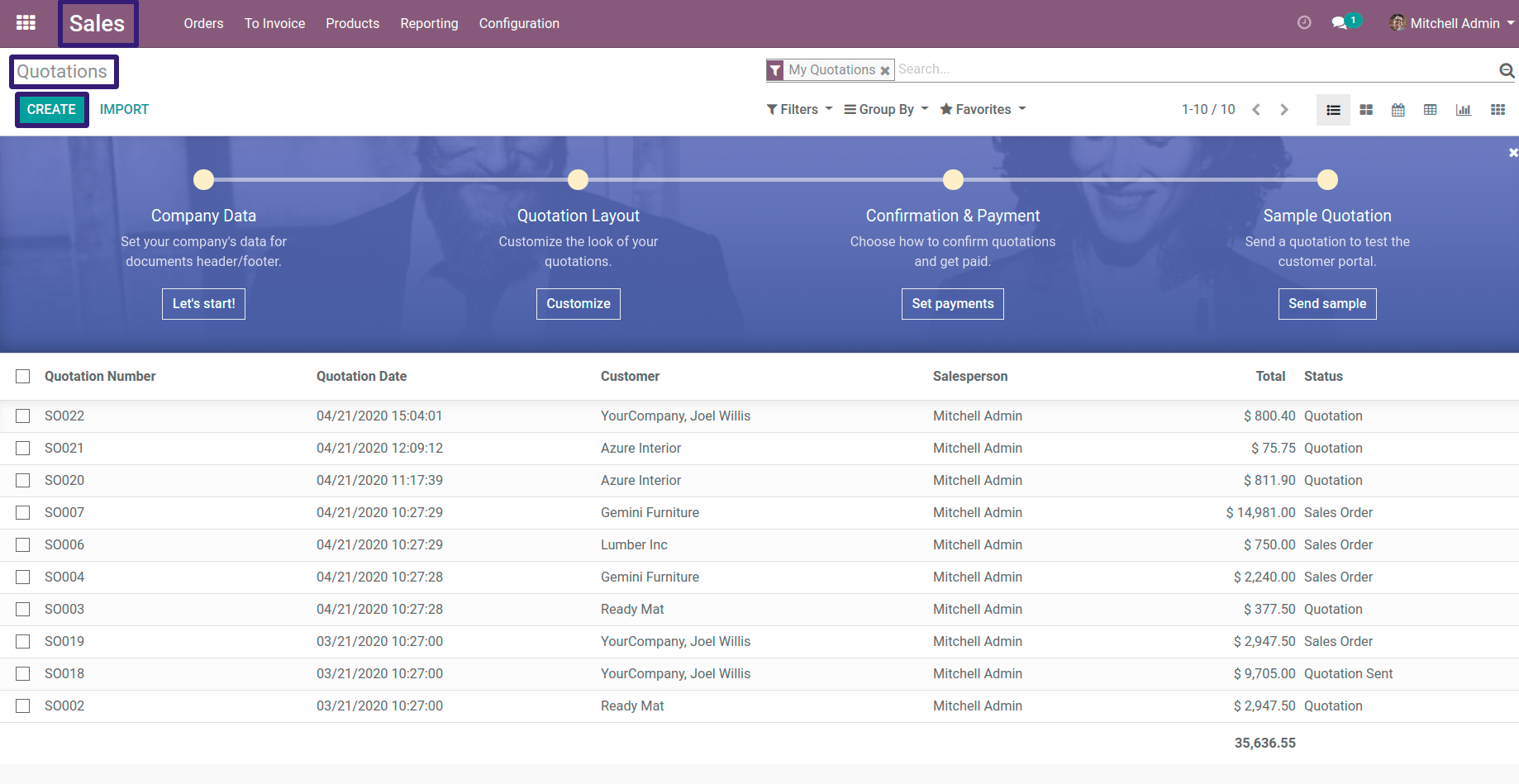The image size is (1519, 784).
Task: Click the IMPORT button
Action: click(124, 109)
